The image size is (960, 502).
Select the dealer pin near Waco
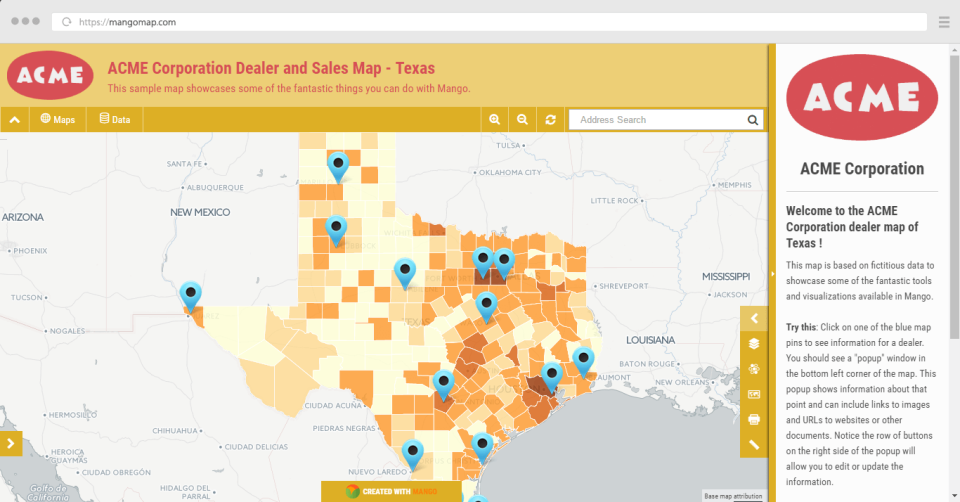click(x=486, y=307)
